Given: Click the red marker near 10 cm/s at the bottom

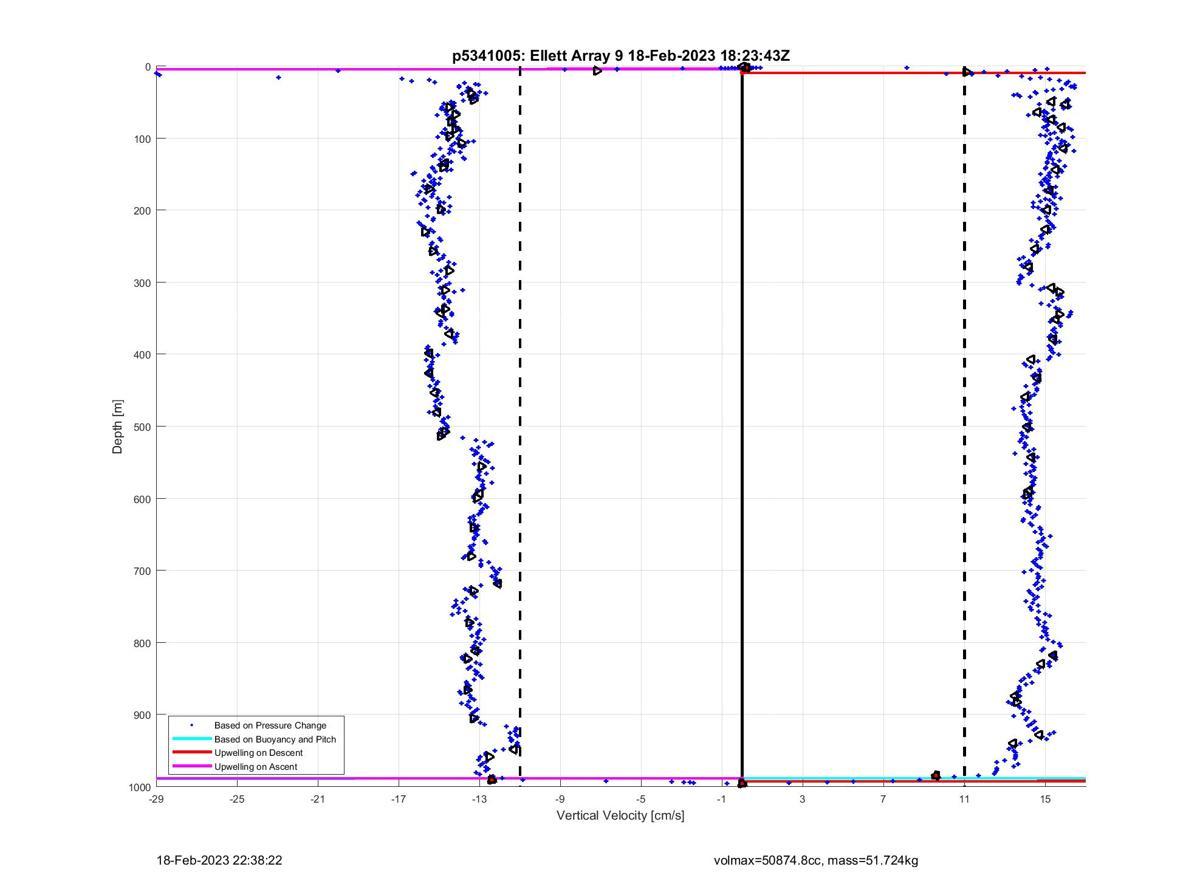Looking at the screenshot, I should click(936, 776).
